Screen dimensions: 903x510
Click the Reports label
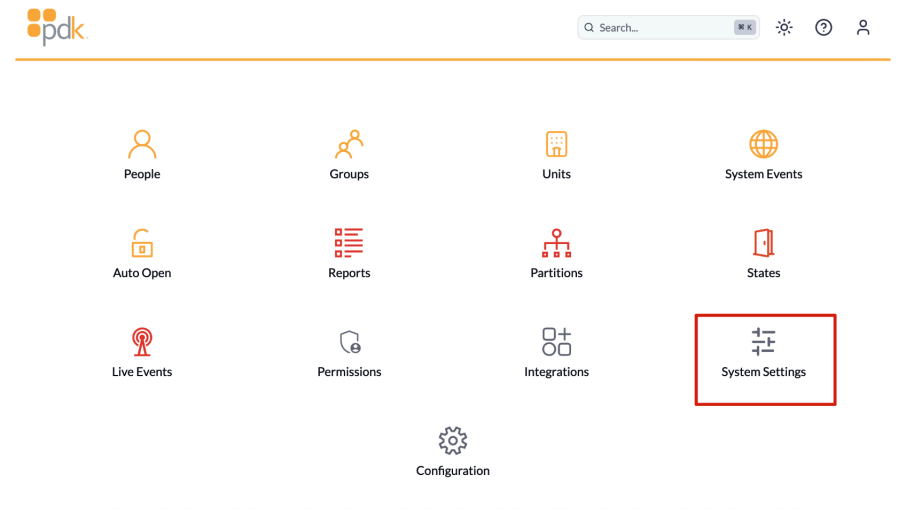(x=349, y=273)
